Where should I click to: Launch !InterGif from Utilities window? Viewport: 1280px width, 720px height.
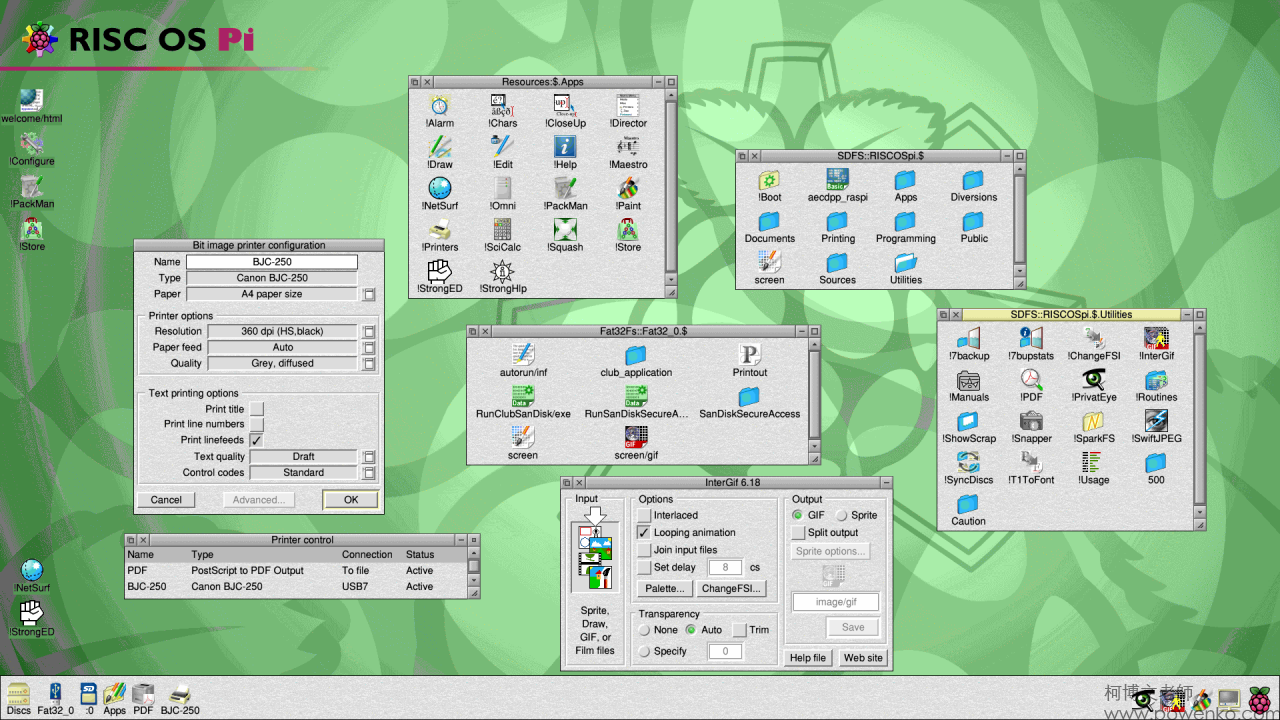[x=1156, y=342]
